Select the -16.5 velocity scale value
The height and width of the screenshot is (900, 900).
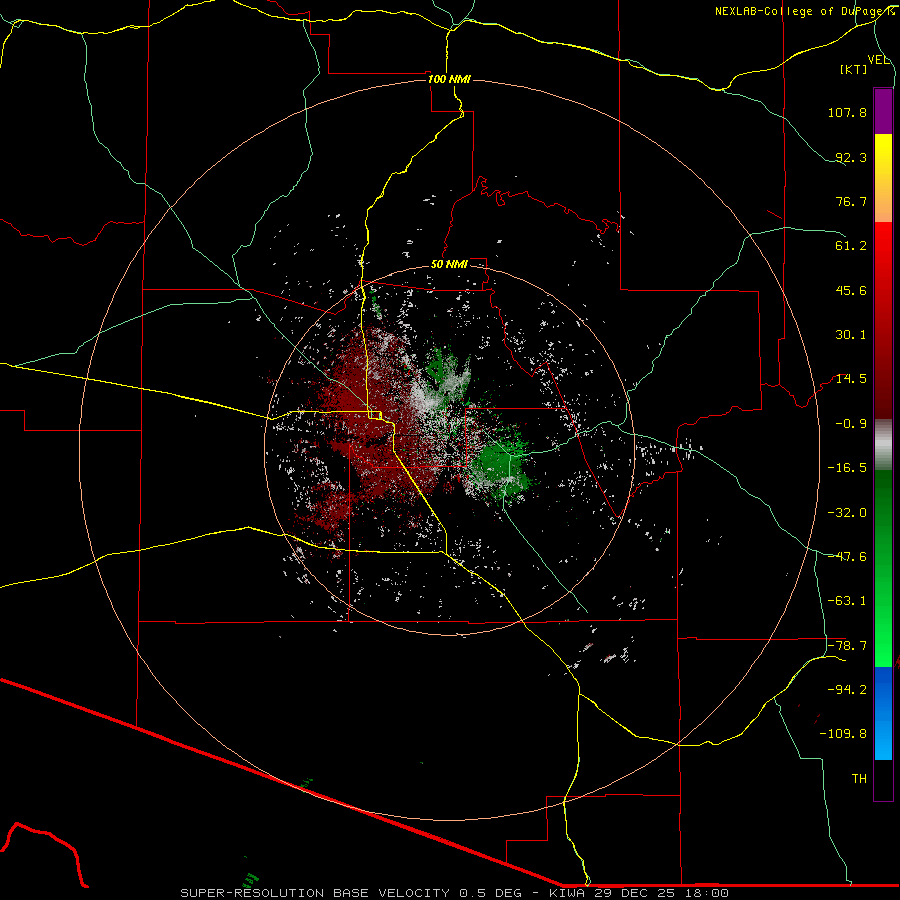click(847, 468)
